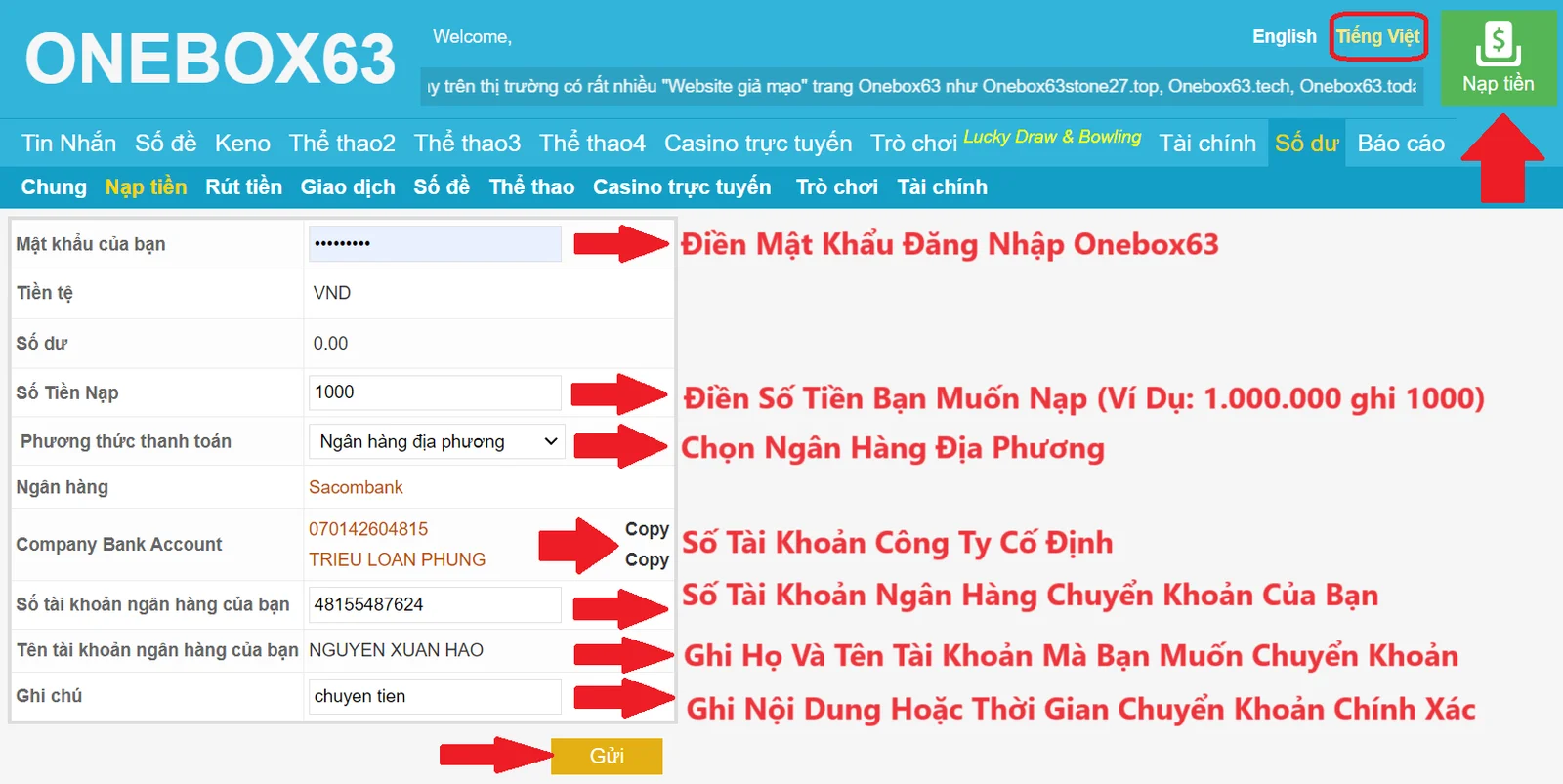Select the Nạp tiền sub-tab
This screenshot has height=784, width=1563.
[146, 186]
